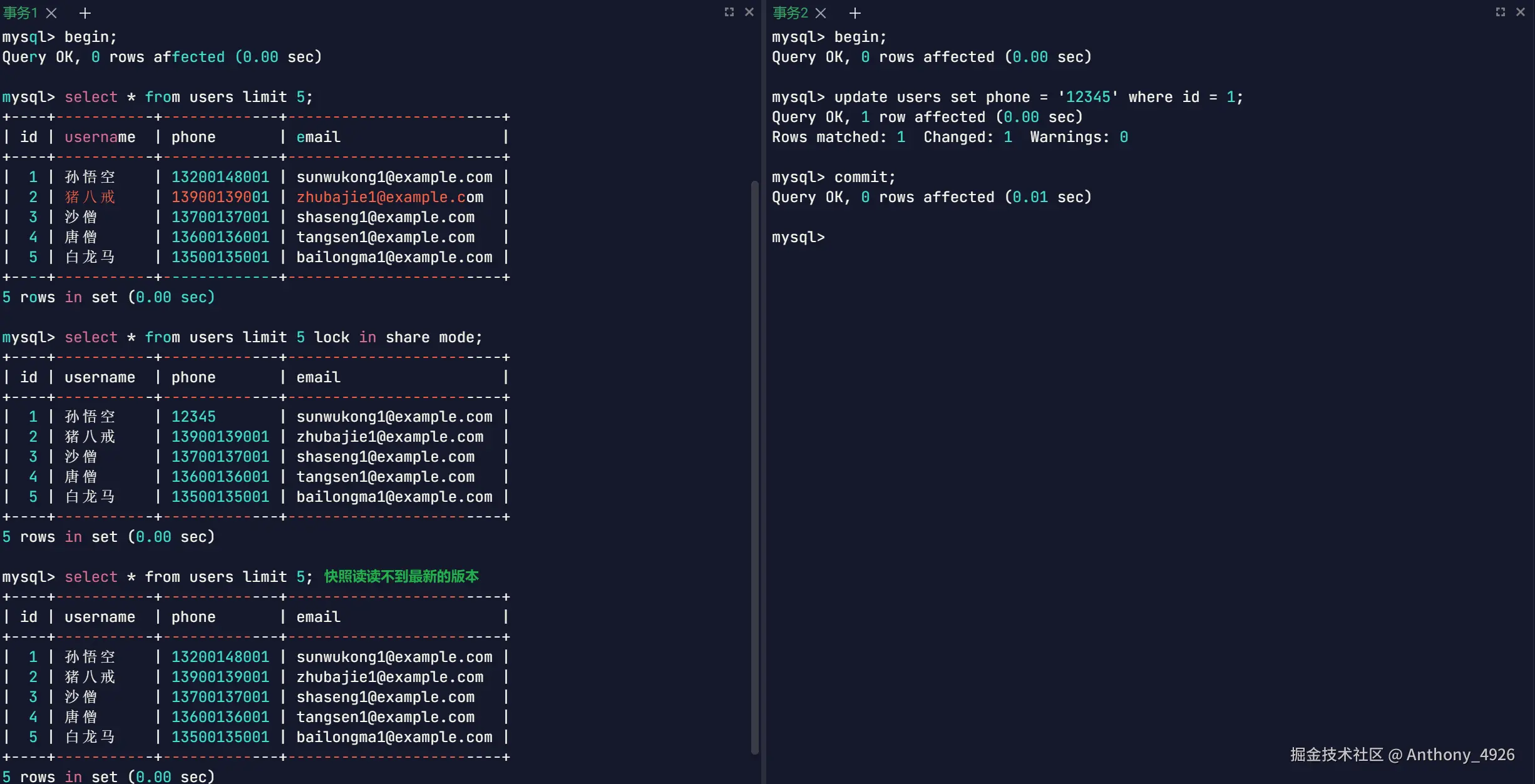The height and width of the screenshot is (784, 1535).
Task: Switch to the 事务1 tab
Action: [20, 13]
